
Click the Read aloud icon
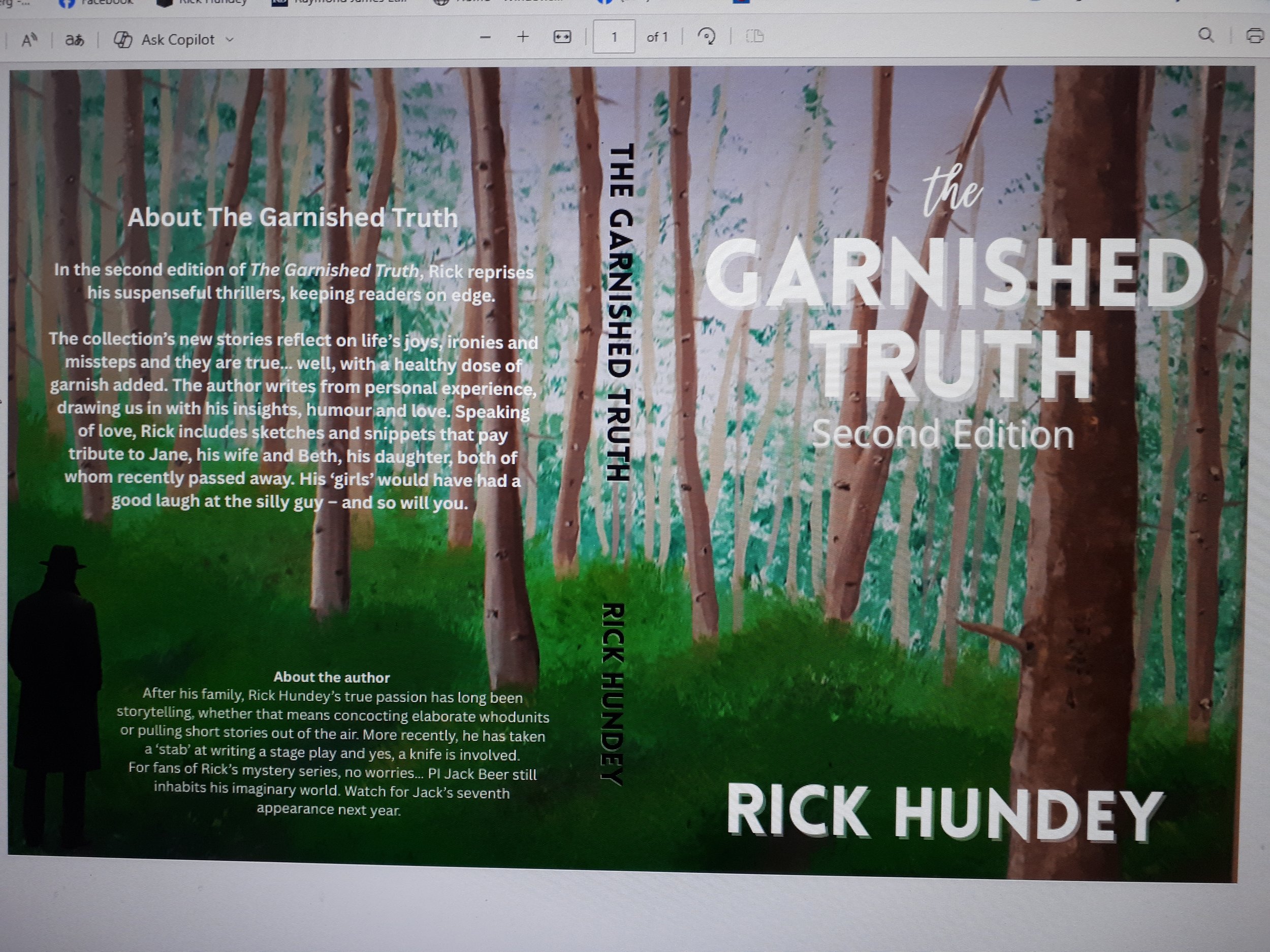click(x=29, y=40)
